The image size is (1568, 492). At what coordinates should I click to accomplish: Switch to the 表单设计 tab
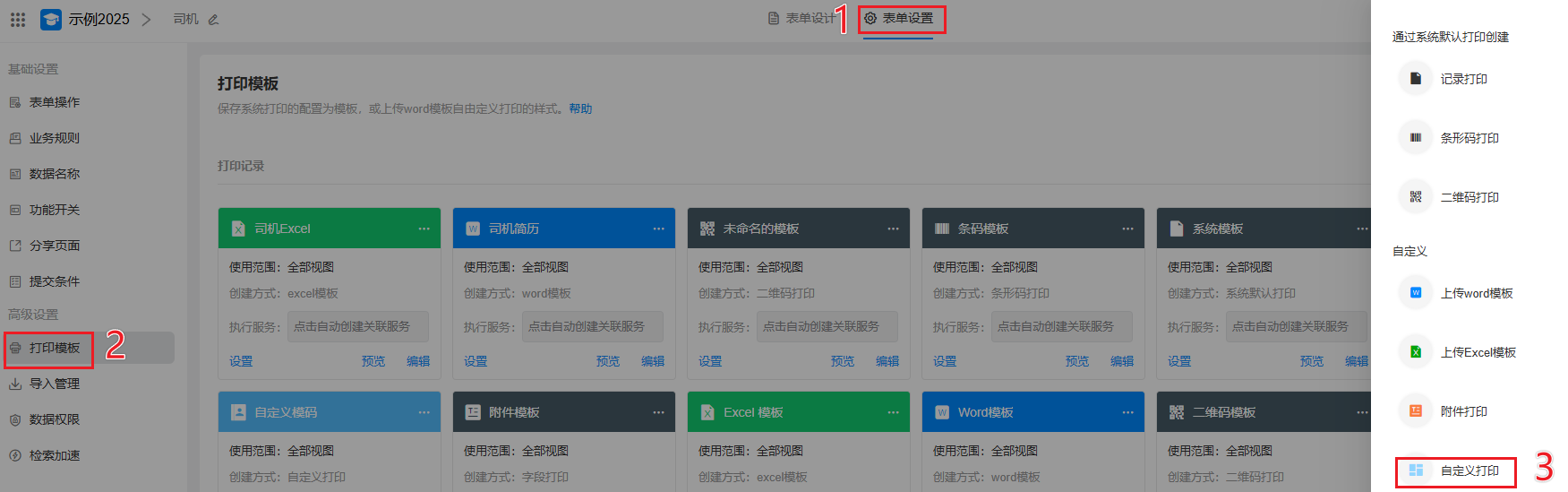(x=801, y=19)
